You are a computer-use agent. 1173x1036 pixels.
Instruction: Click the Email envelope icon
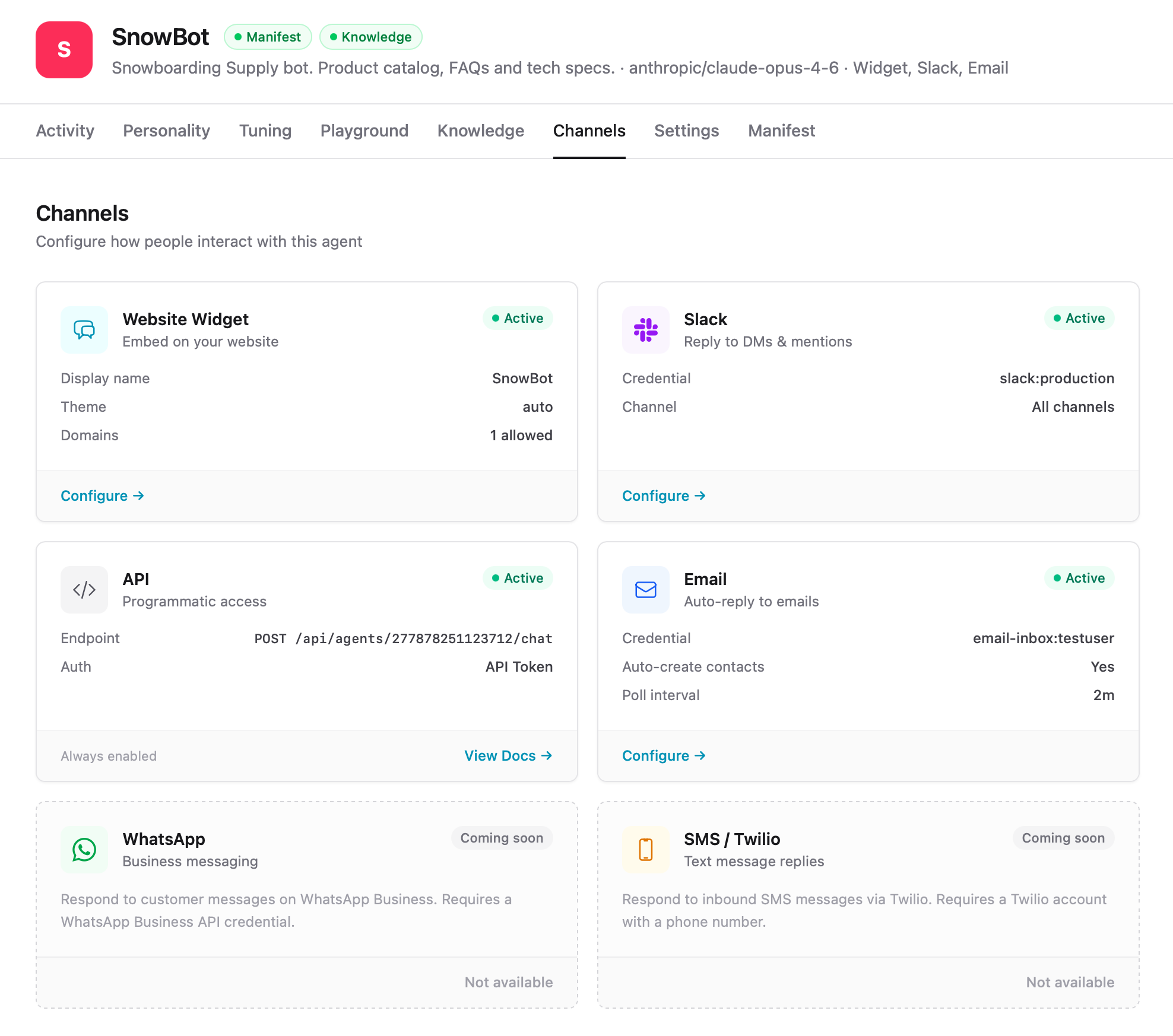point(645,589)
